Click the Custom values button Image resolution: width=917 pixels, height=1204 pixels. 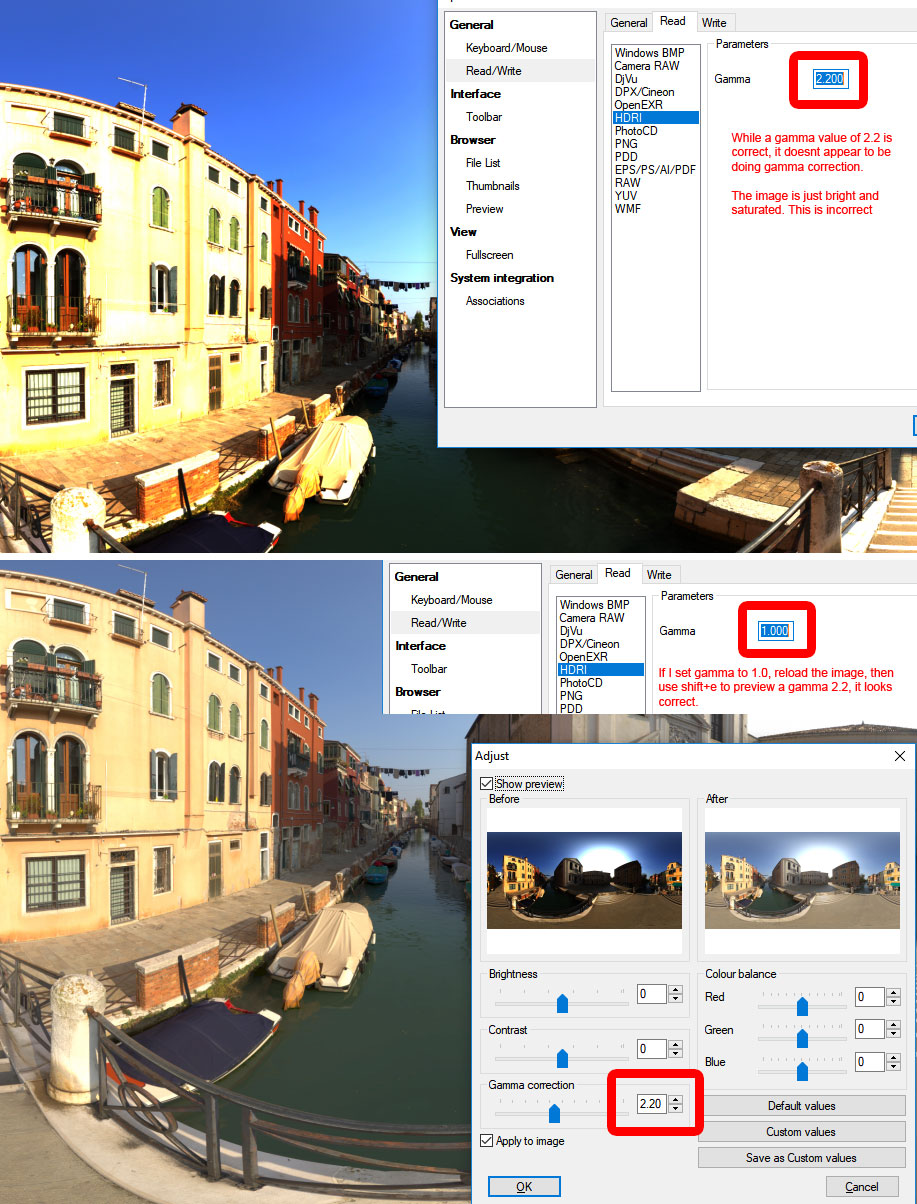coord(801,1132)
